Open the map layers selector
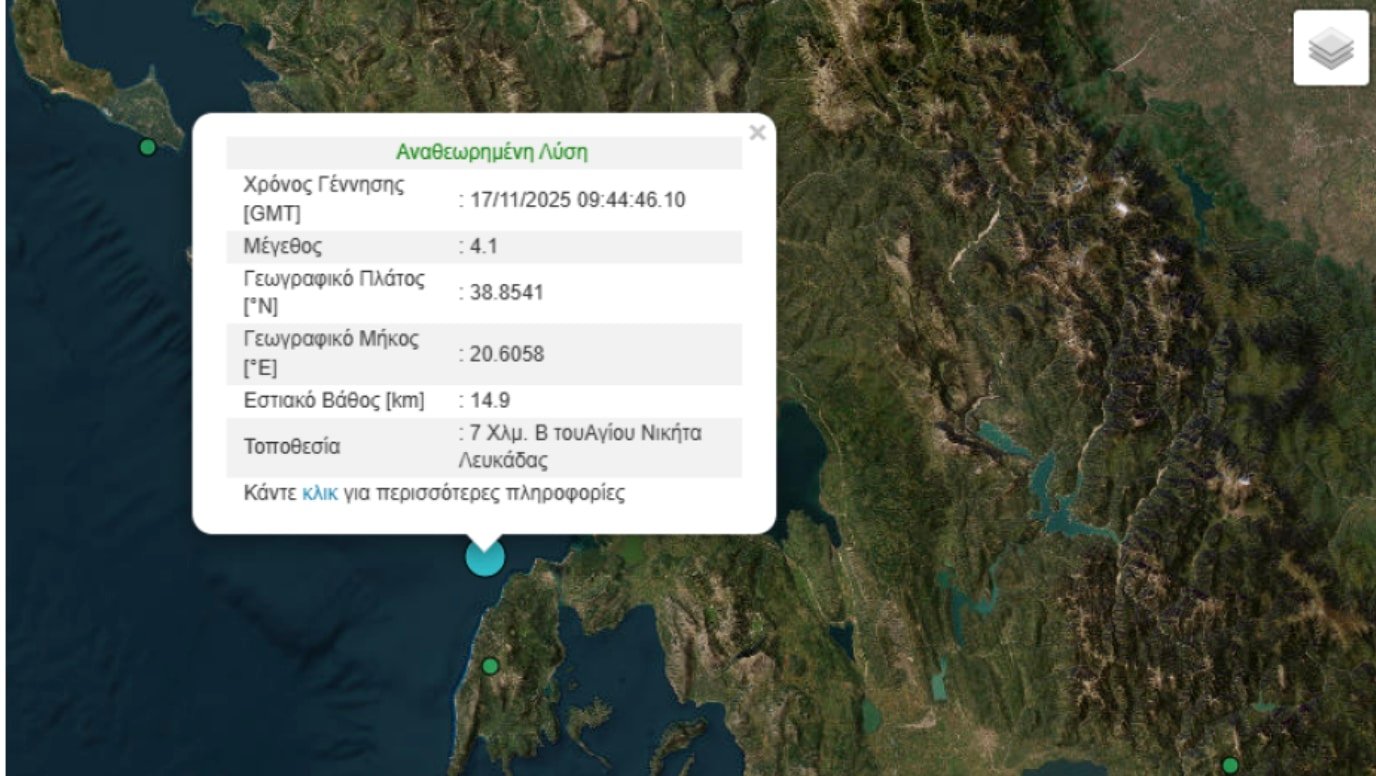This screenshot has height=776, width=1376. [x=1330, y=48]
